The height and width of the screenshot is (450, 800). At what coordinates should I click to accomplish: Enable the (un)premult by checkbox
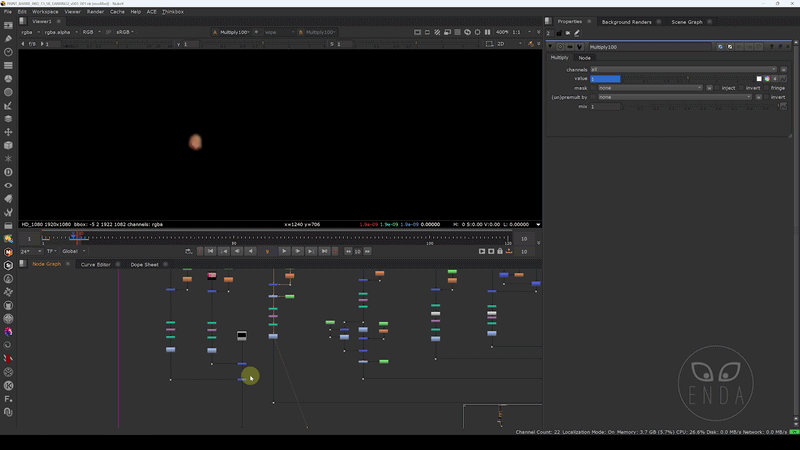click(593, 97)
